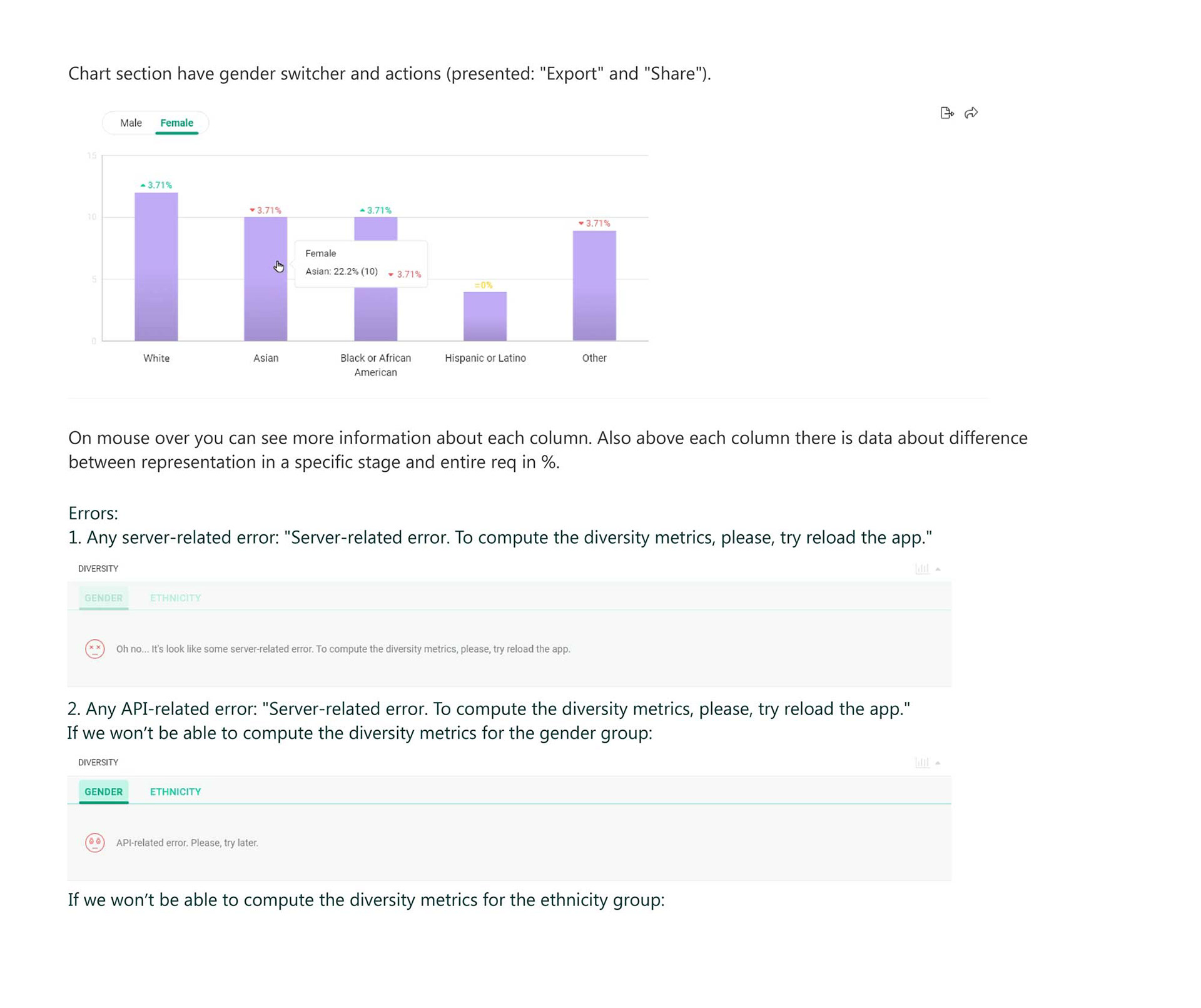This screenshot has width=1201, height=1008.
Task: Click the Share chart icon
Action: click(971, 113)
